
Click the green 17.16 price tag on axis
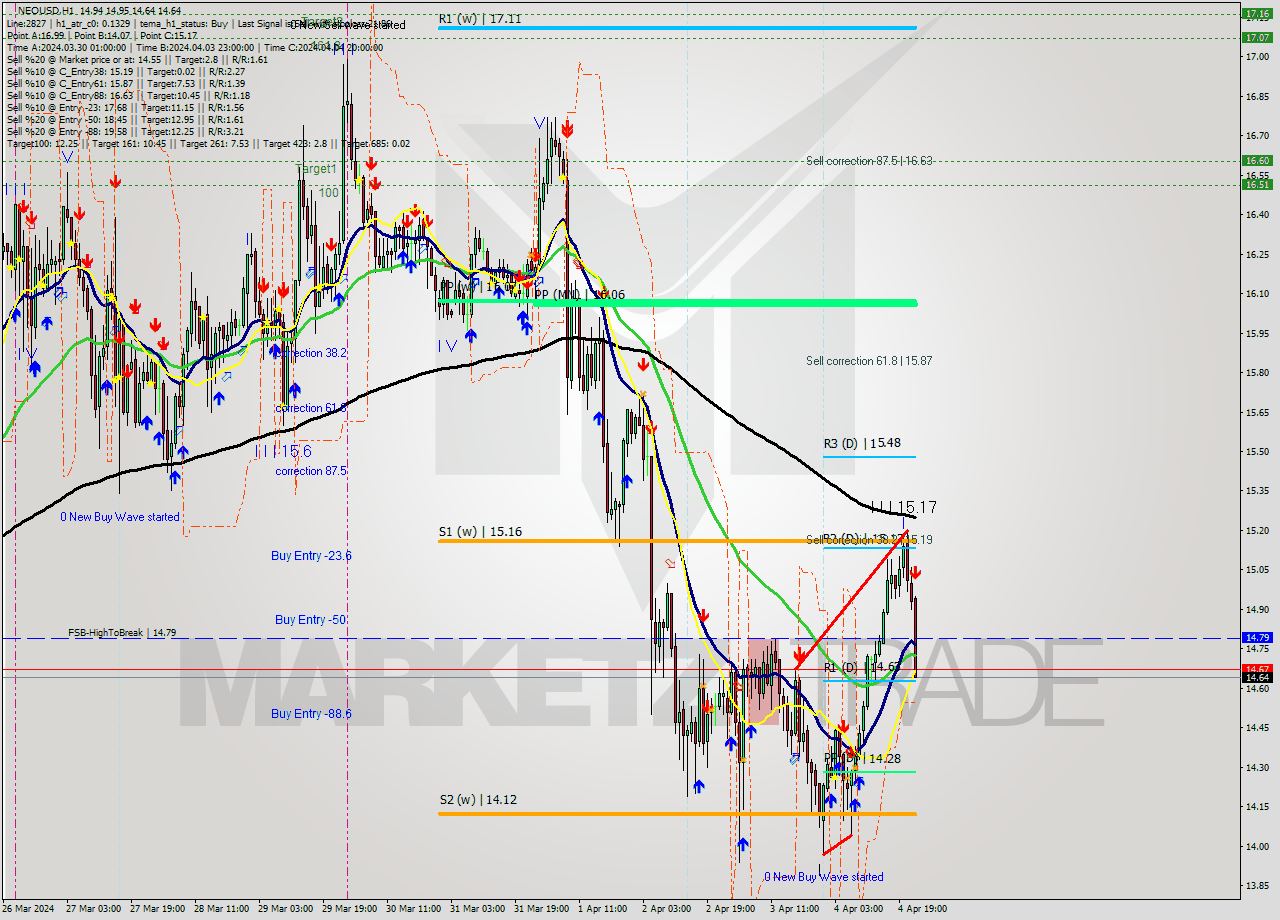click(x=1257, y=14)
